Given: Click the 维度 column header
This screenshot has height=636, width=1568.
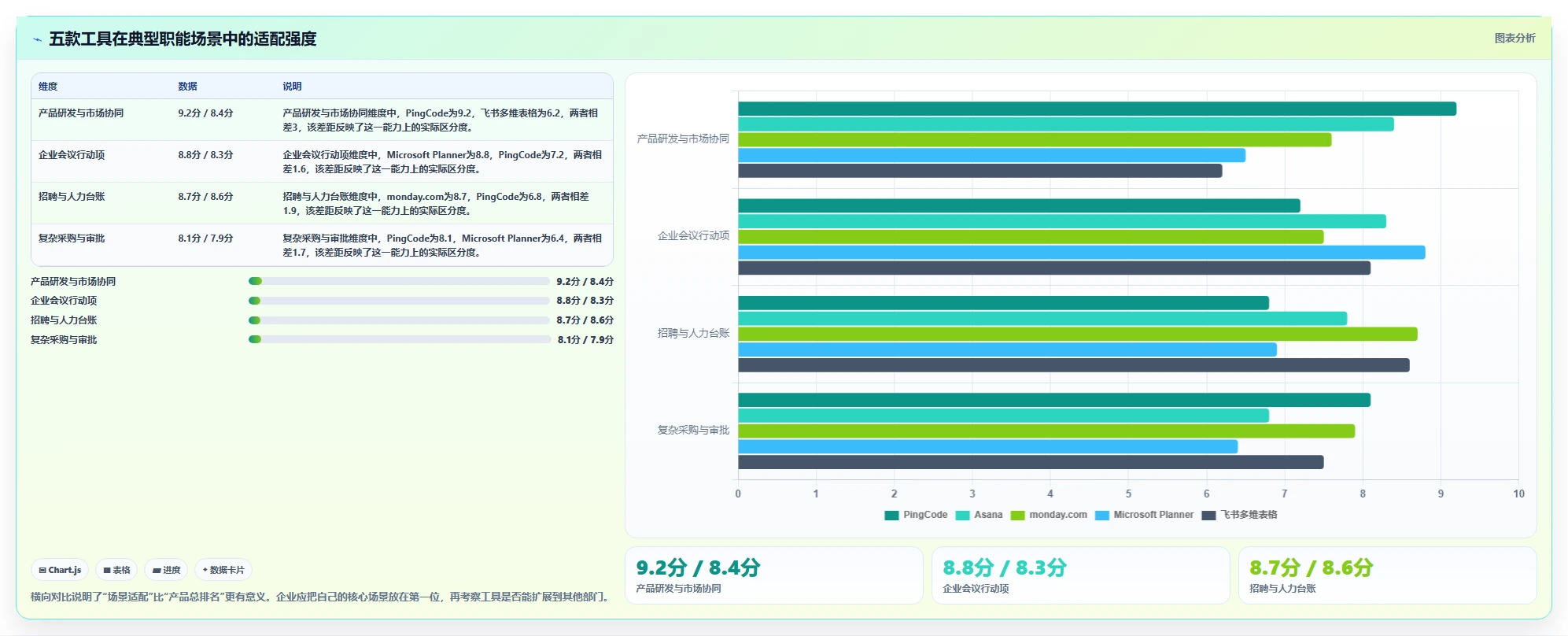Looking at the screenshot, I should pyautogui.click(x=48, y=87).
